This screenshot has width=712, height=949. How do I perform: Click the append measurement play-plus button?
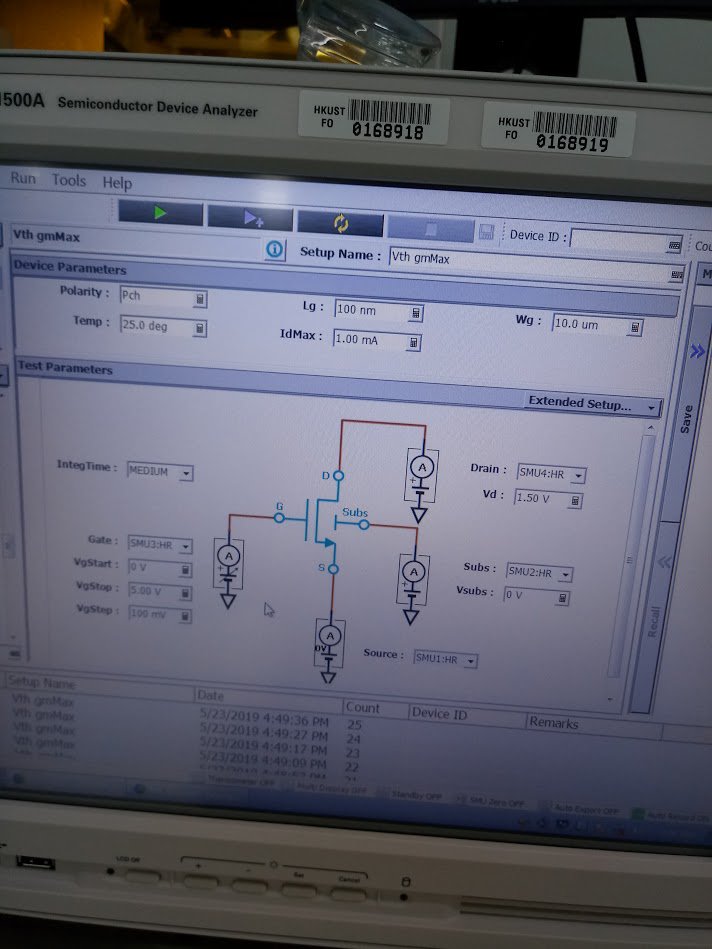tap(250, 217)
